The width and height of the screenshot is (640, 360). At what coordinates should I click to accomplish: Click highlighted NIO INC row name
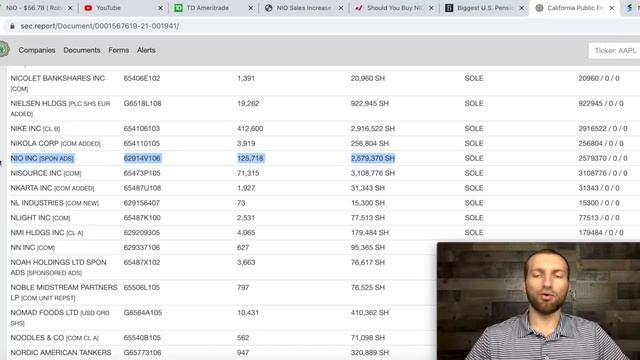click(42, 158)
